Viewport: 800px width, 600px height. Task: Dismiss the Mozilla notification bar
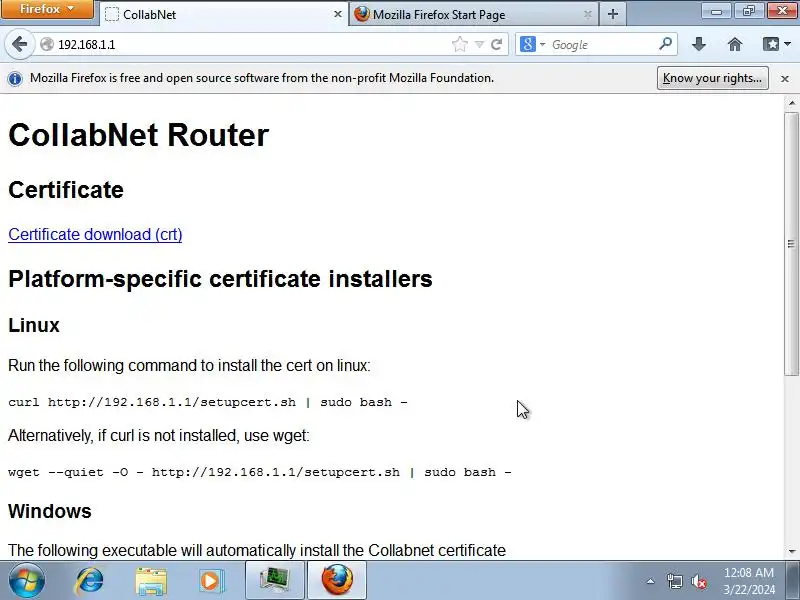coord(785,79)
